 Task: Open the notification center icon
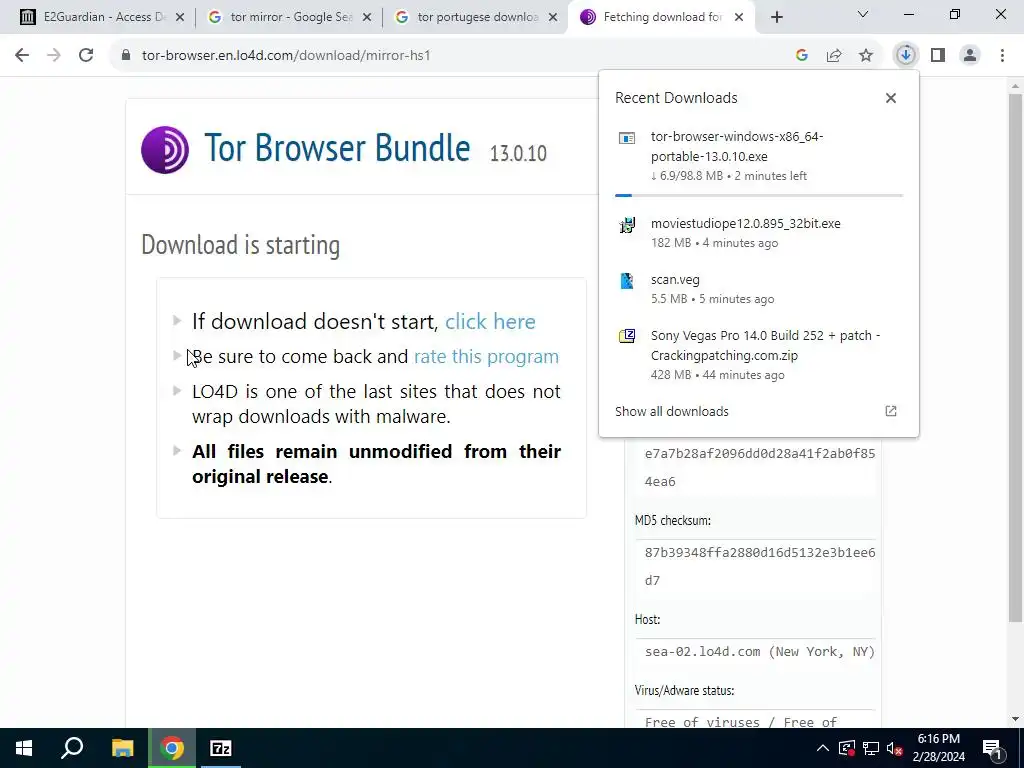992,748
